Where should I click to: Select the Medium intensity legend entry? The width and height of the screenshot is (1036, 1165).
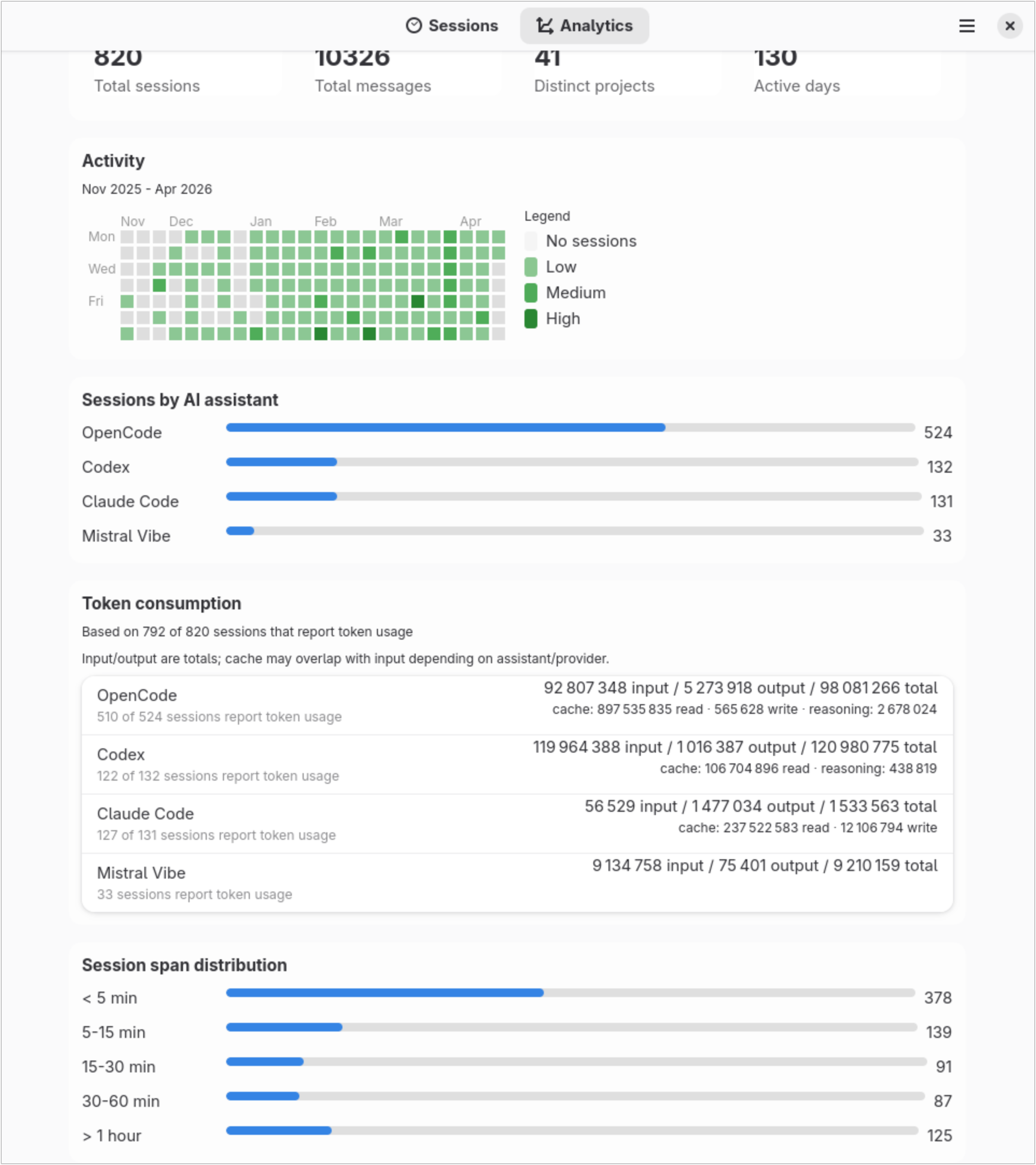coord(530,292)
